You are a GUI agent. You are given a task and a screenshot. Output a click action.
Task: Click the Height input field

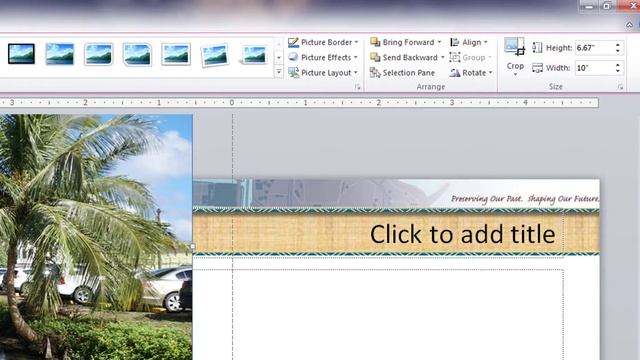594,48
